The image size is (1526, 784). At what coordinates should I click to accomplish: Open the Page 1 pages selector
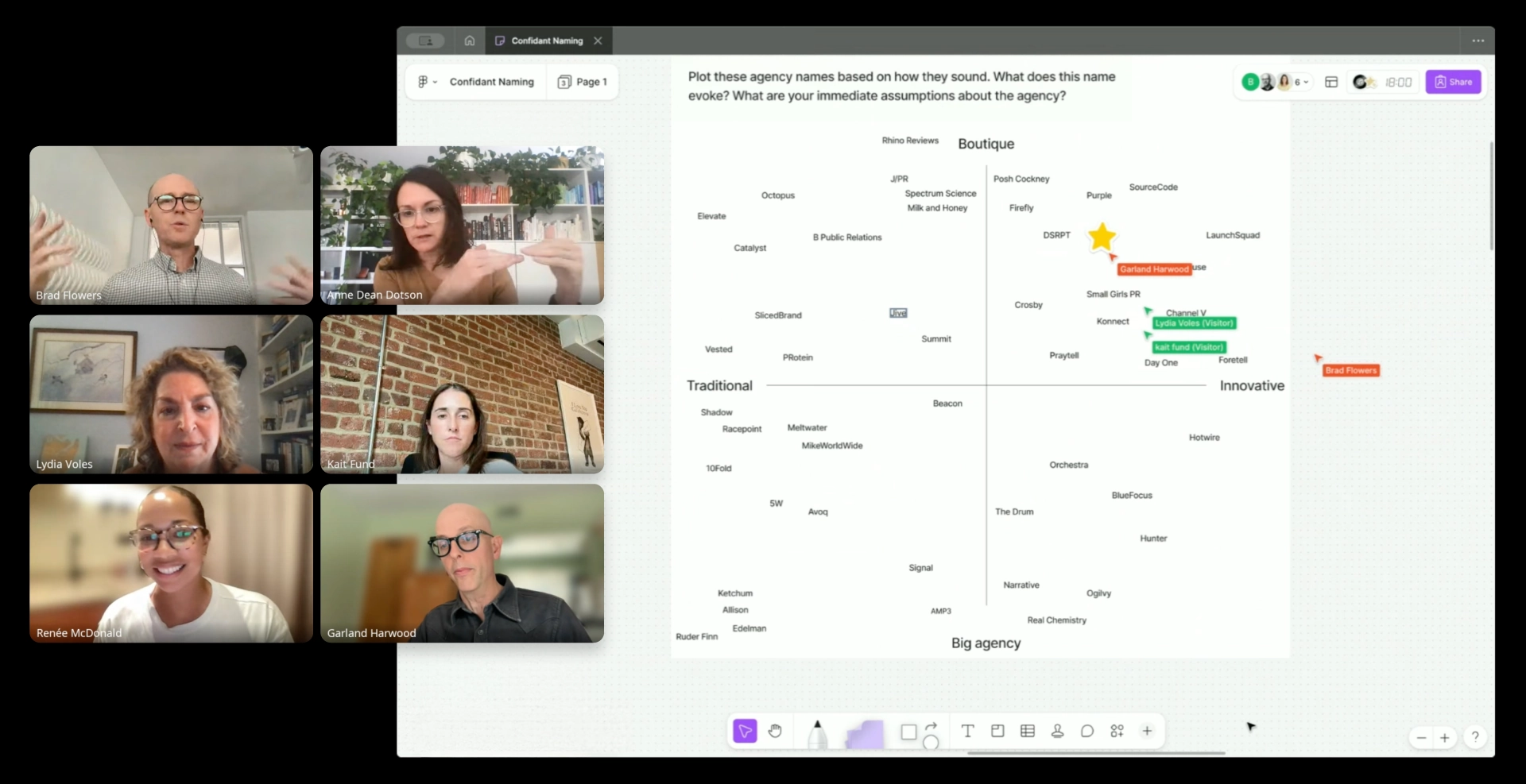coord(583,82)
